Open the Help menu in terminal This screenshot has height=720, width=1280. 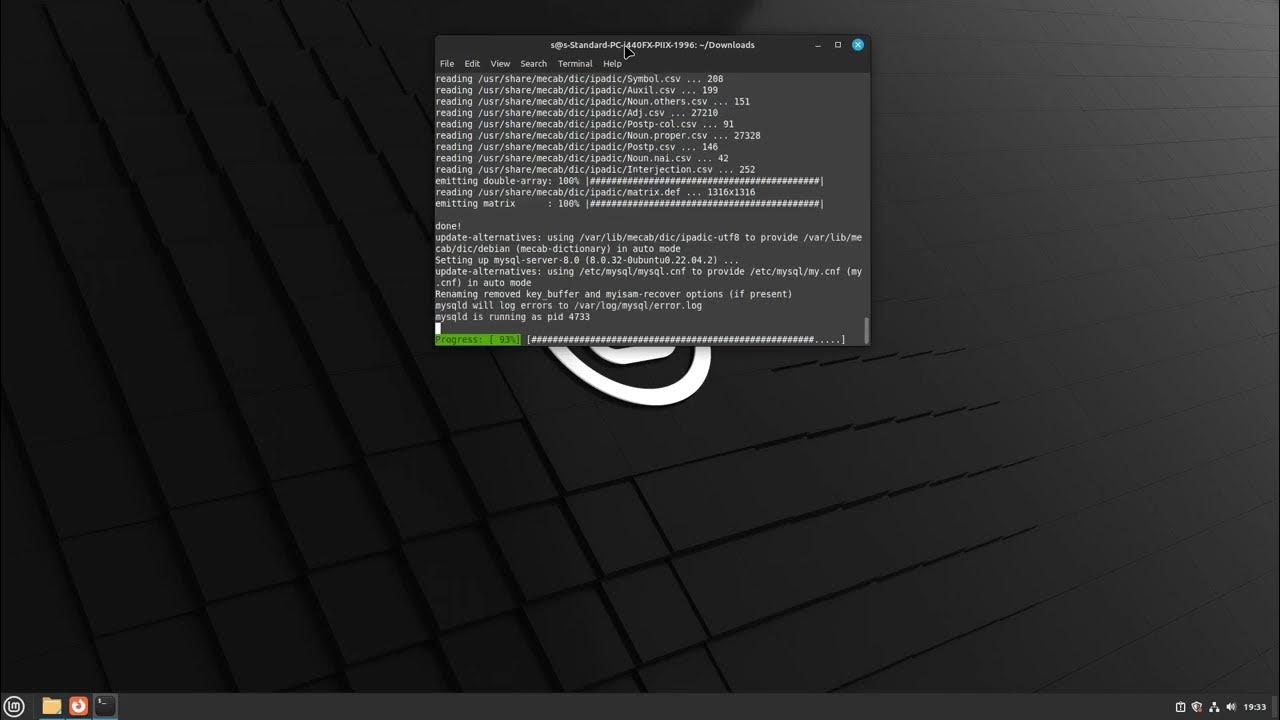(612, 64)
